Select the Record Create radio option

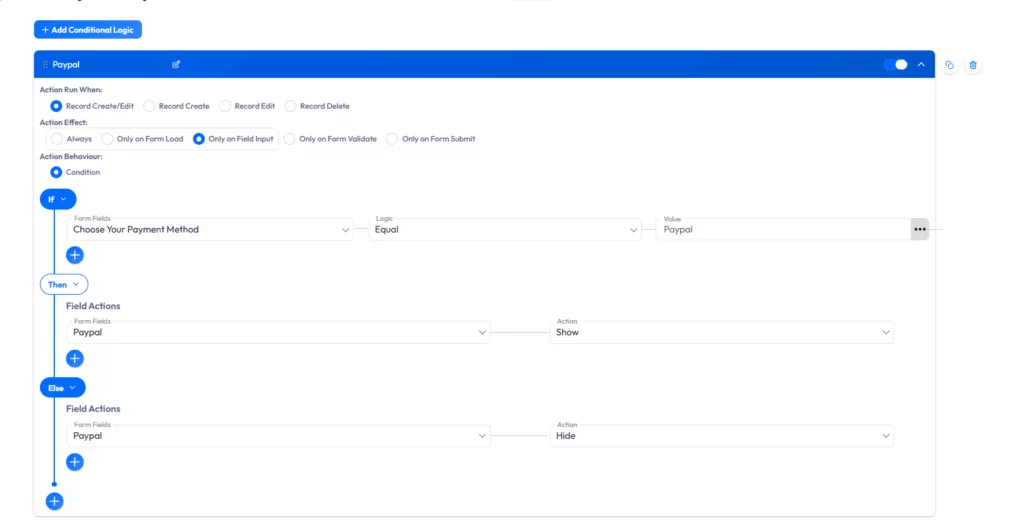(150, 106)
